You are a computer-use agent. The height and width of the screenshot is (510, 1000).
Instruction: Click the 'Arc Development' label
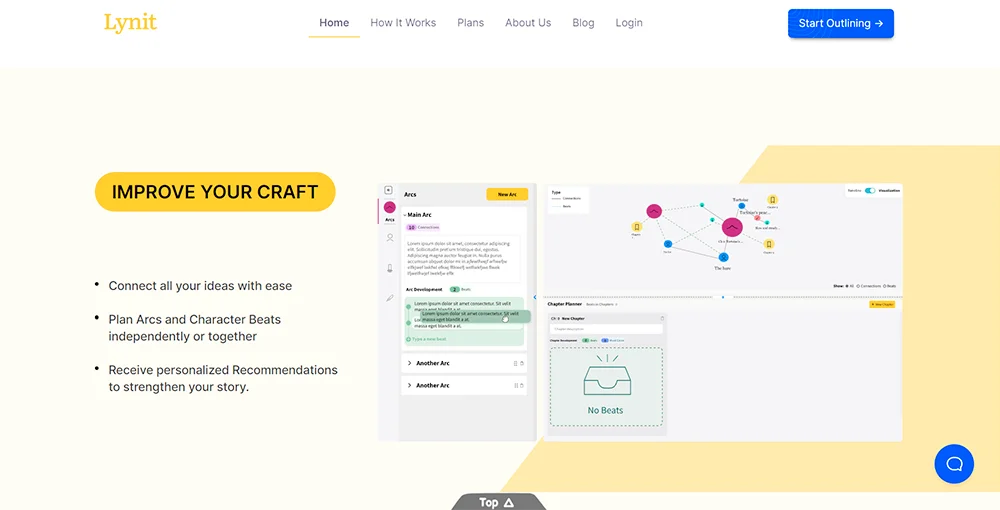pyautogui.click(x=424, y=289)
